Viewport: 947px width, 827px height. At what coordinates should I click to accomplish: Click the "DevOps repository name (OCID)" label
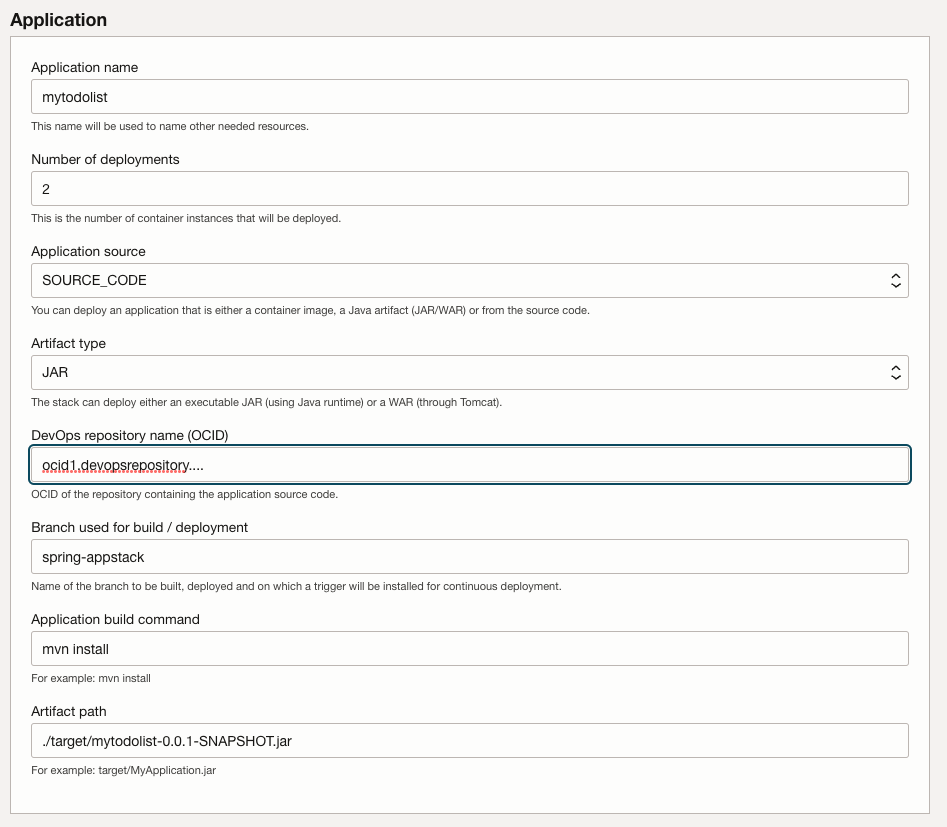[130, 436]
